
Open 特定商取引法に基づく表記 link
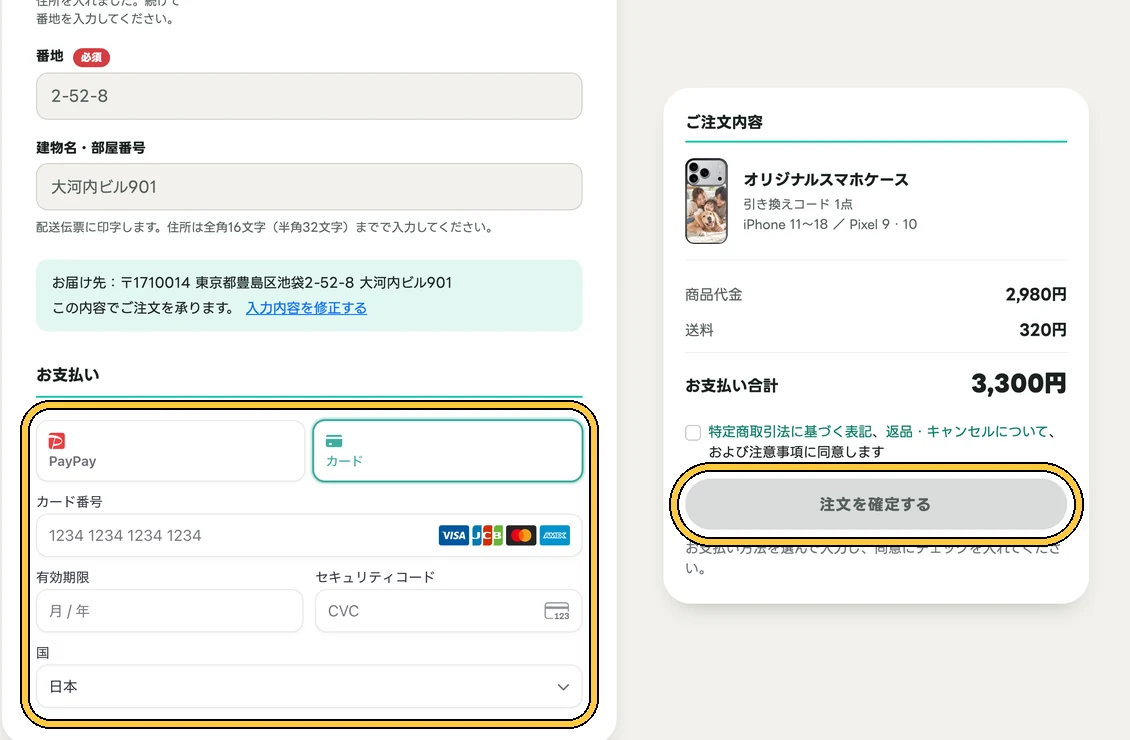(791, 432)
